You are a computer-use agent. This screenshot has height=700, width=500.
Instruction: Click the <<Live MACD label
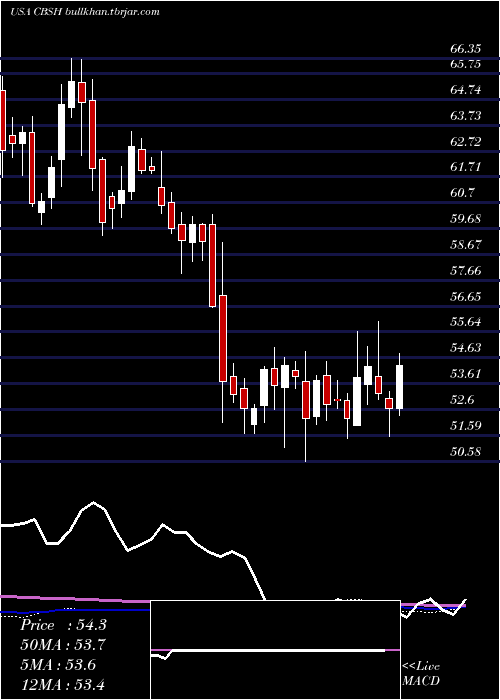(x=421, y=674)
